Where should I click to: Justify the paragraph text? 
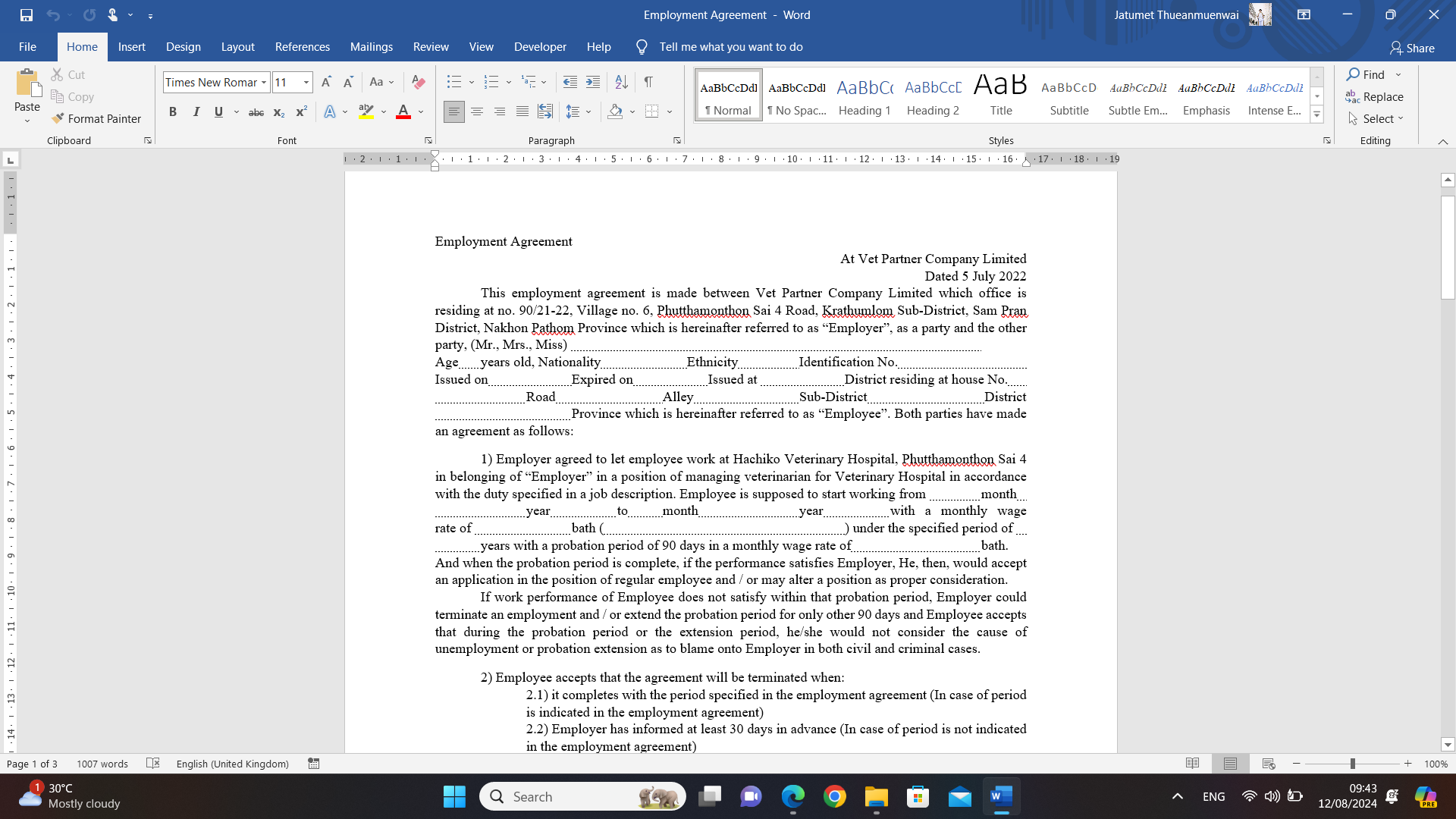click(x=522, y=112)
